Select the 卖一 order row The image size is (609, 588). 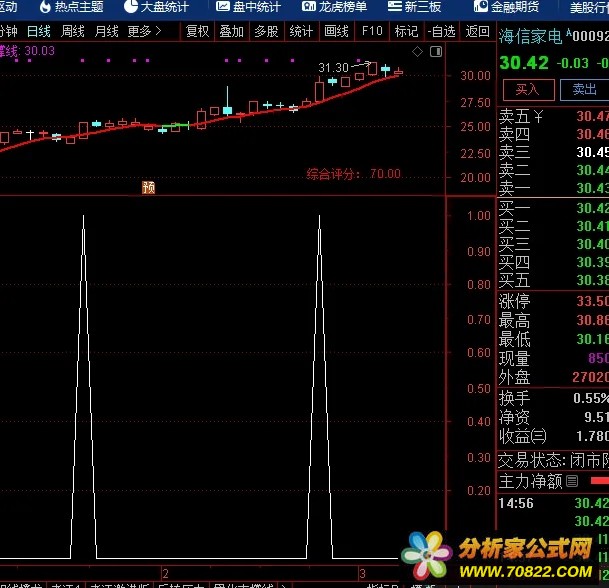coord(553,188)
